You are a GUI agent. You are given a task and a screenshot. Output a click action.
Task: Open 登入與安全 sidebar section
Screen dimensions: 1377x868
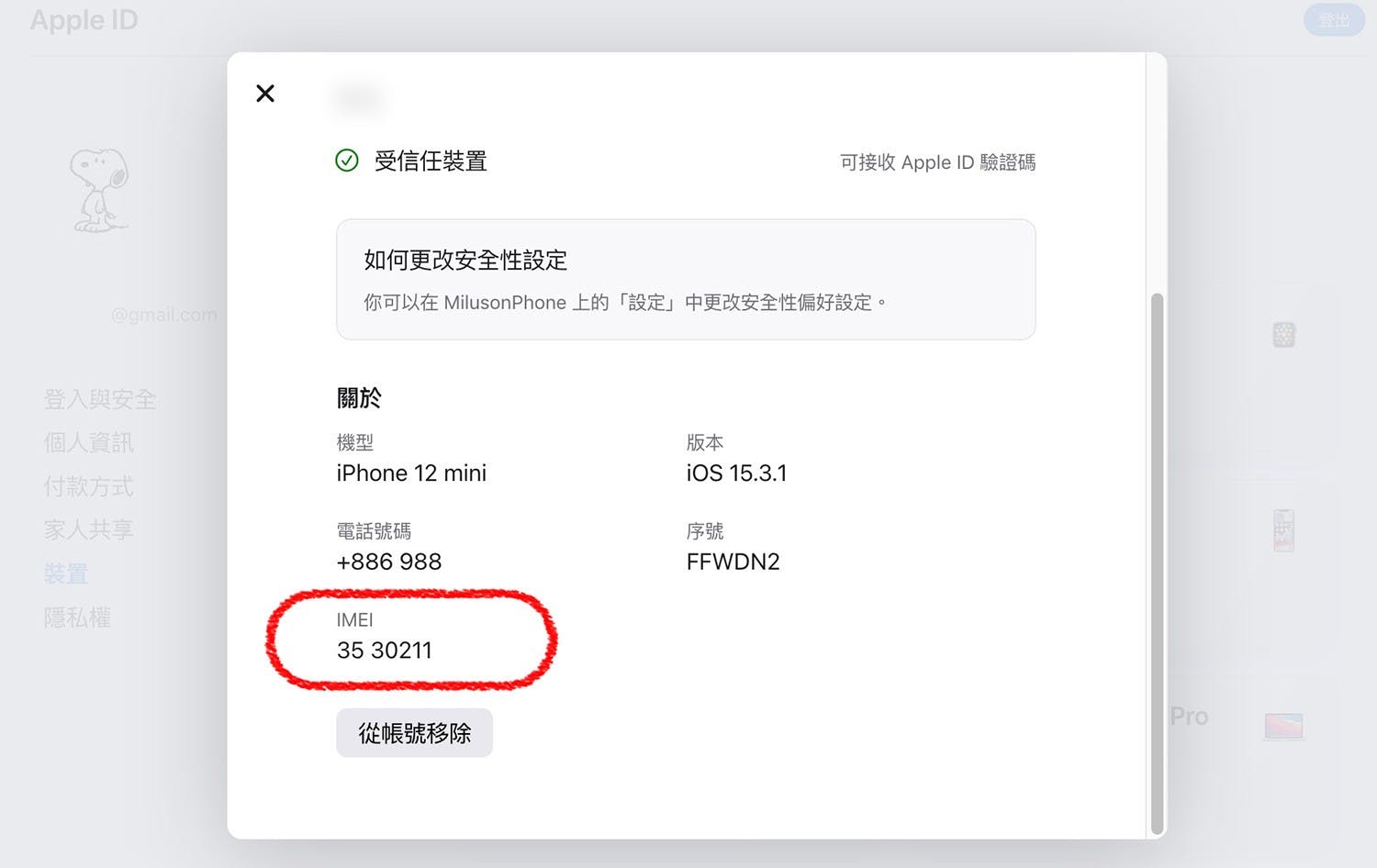point(100,399)
